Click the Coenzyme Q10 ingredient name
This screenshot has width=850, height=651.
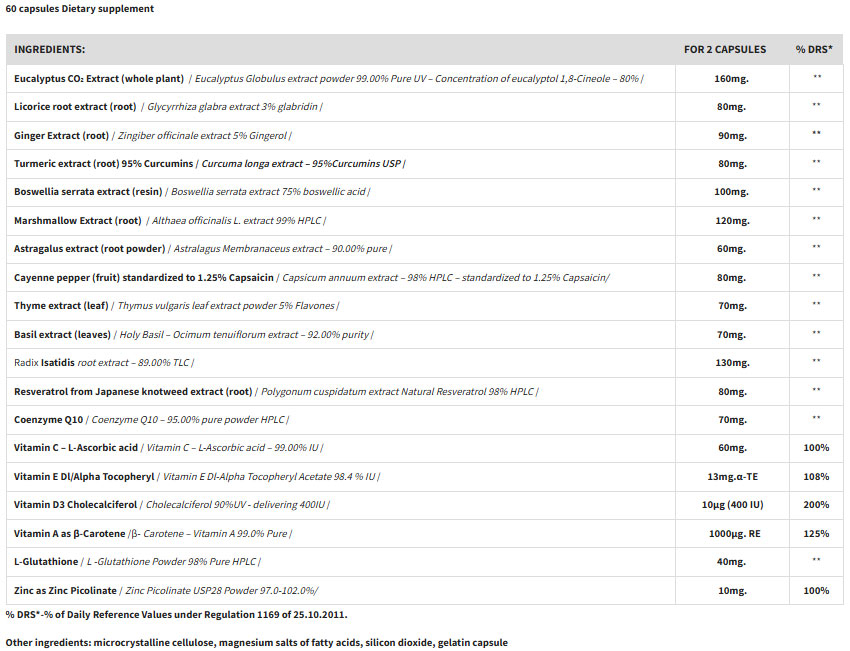click(48, 419)
